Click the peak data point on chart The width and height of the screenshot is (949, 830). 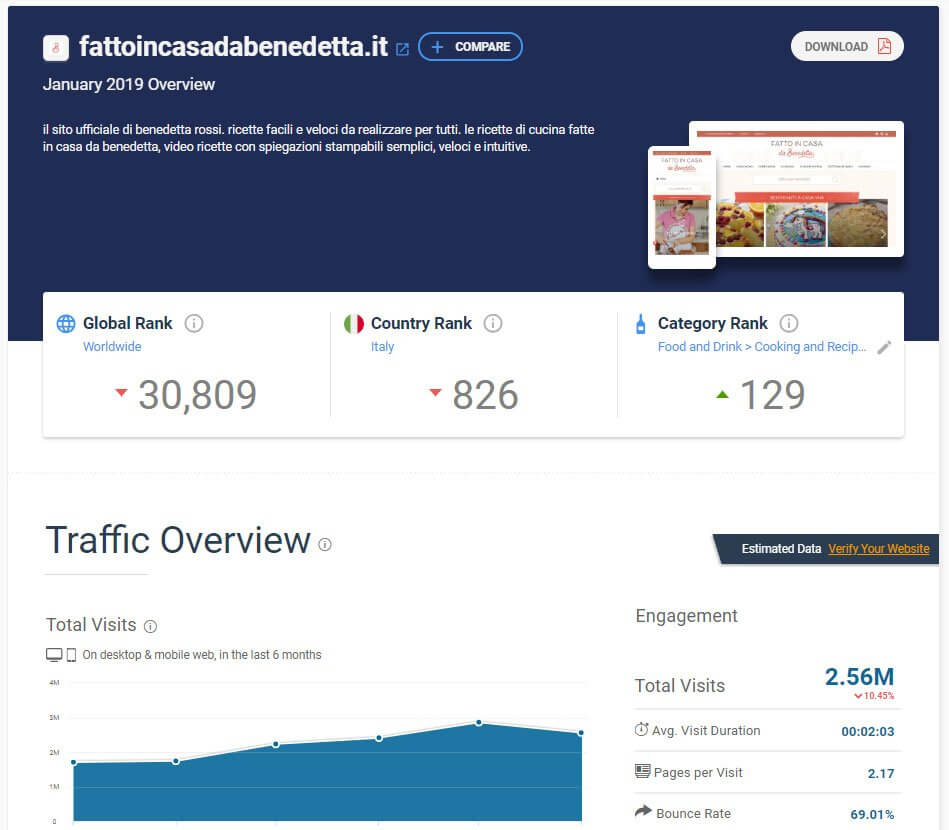point(479,722)
